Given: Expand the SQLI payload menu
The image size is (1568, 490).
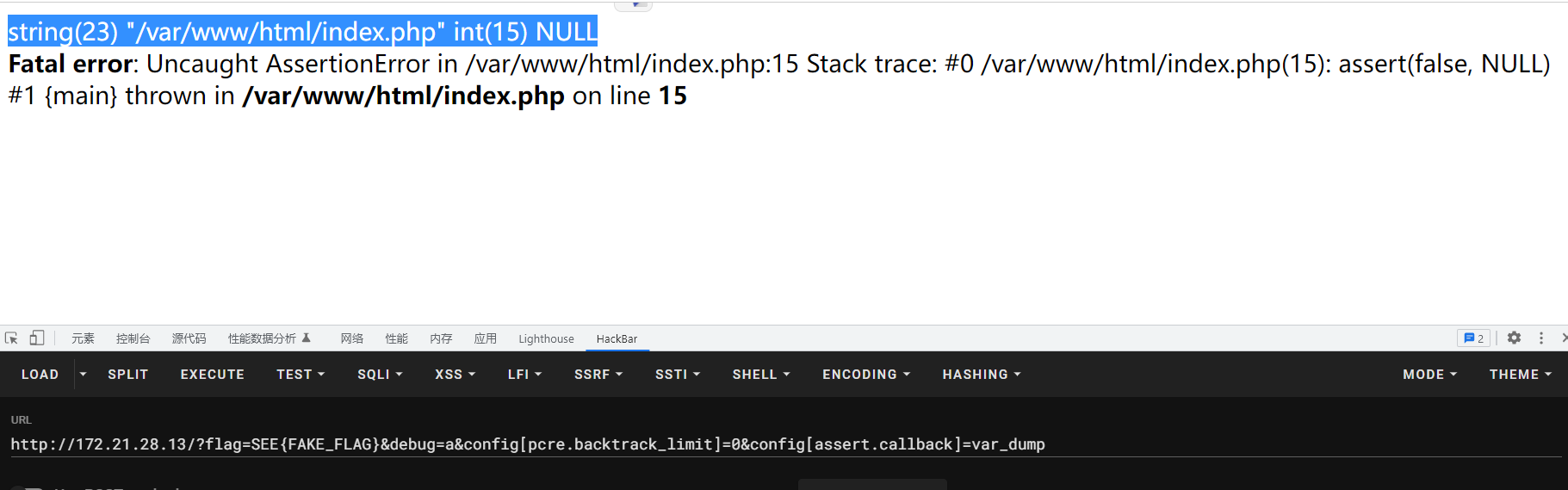Looking at the screenshot, I should (380, 375).
